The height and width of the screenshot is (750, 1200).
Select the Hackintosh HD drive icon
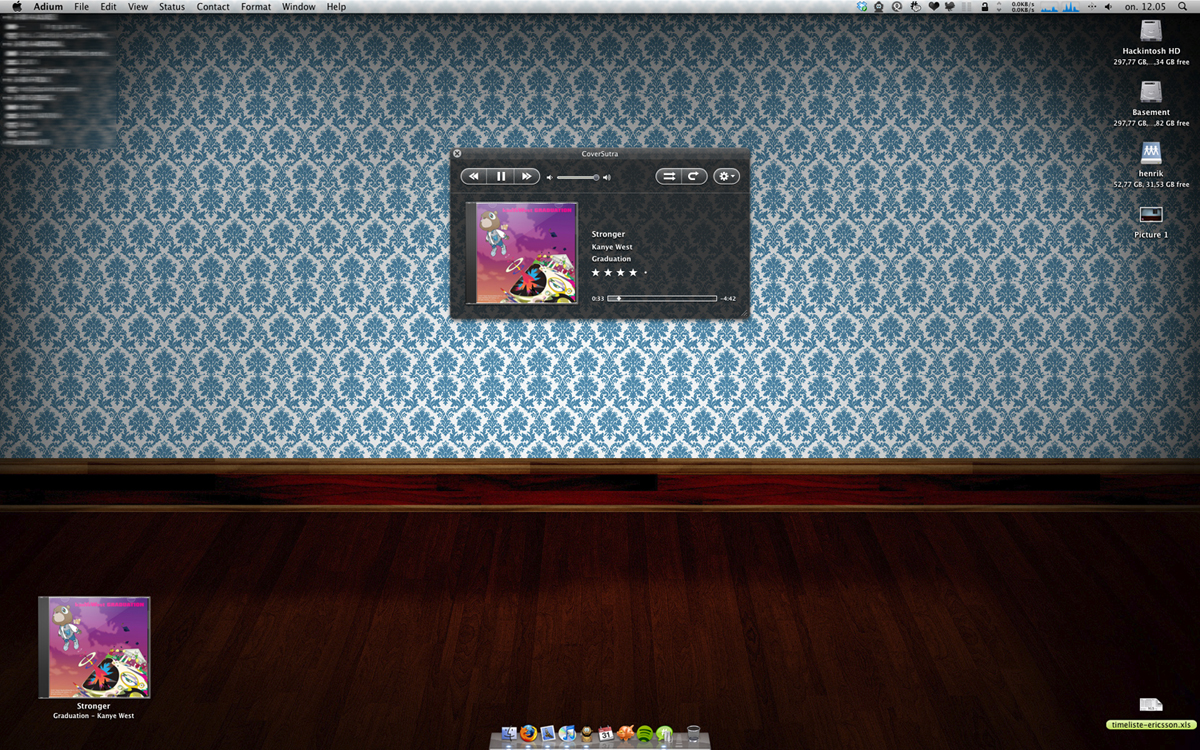[x=1151, y=30]
